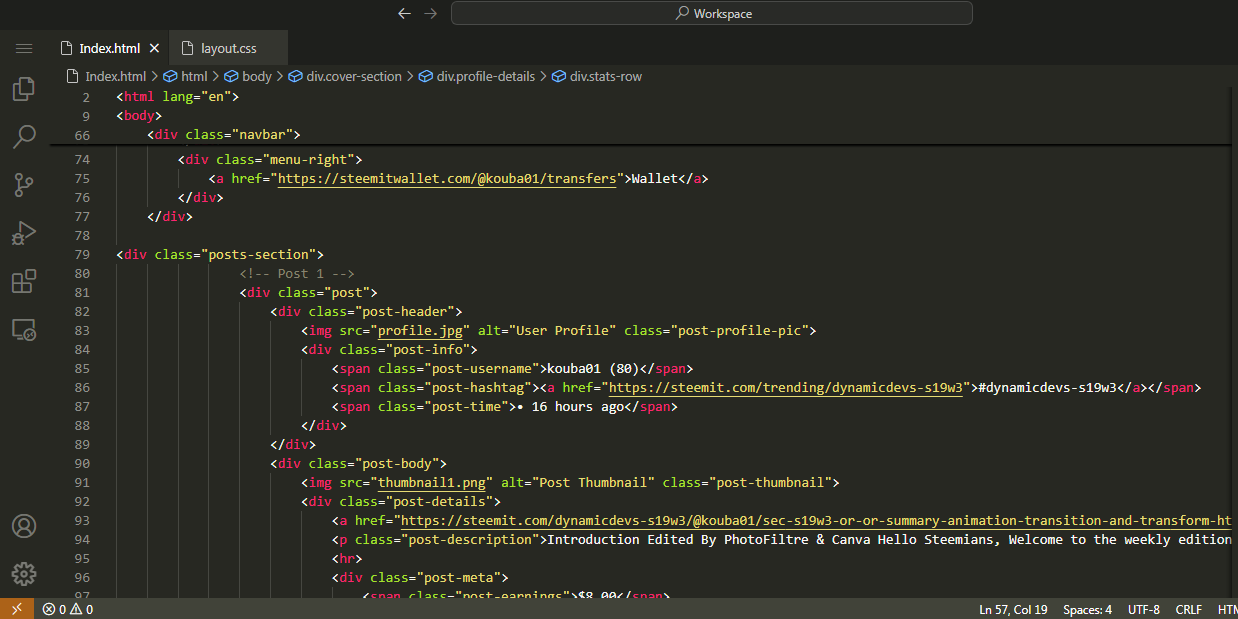Open errors and warnings problems indicator
Image resolution: width=1238 pixels, height=619 pixels.
(x=68, y=609)
